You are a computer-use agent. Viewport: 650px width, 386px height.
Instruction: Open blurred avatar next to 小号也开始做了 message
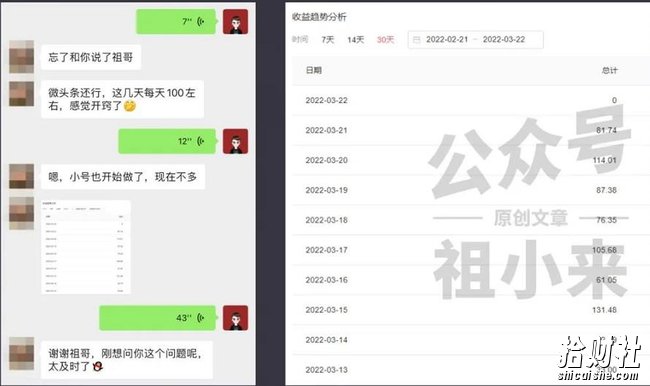(x=22, y=176)
